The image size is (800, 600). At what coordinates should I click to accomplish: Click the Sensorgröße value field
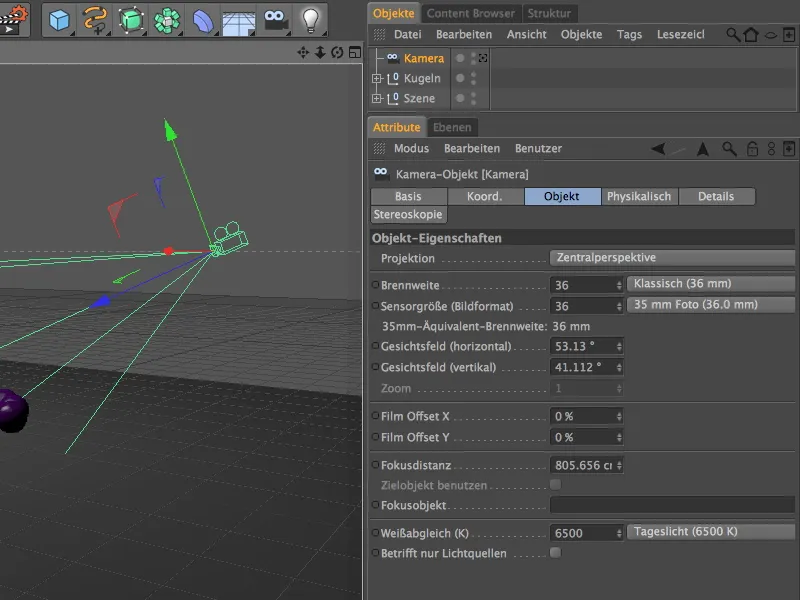point(582,306)
